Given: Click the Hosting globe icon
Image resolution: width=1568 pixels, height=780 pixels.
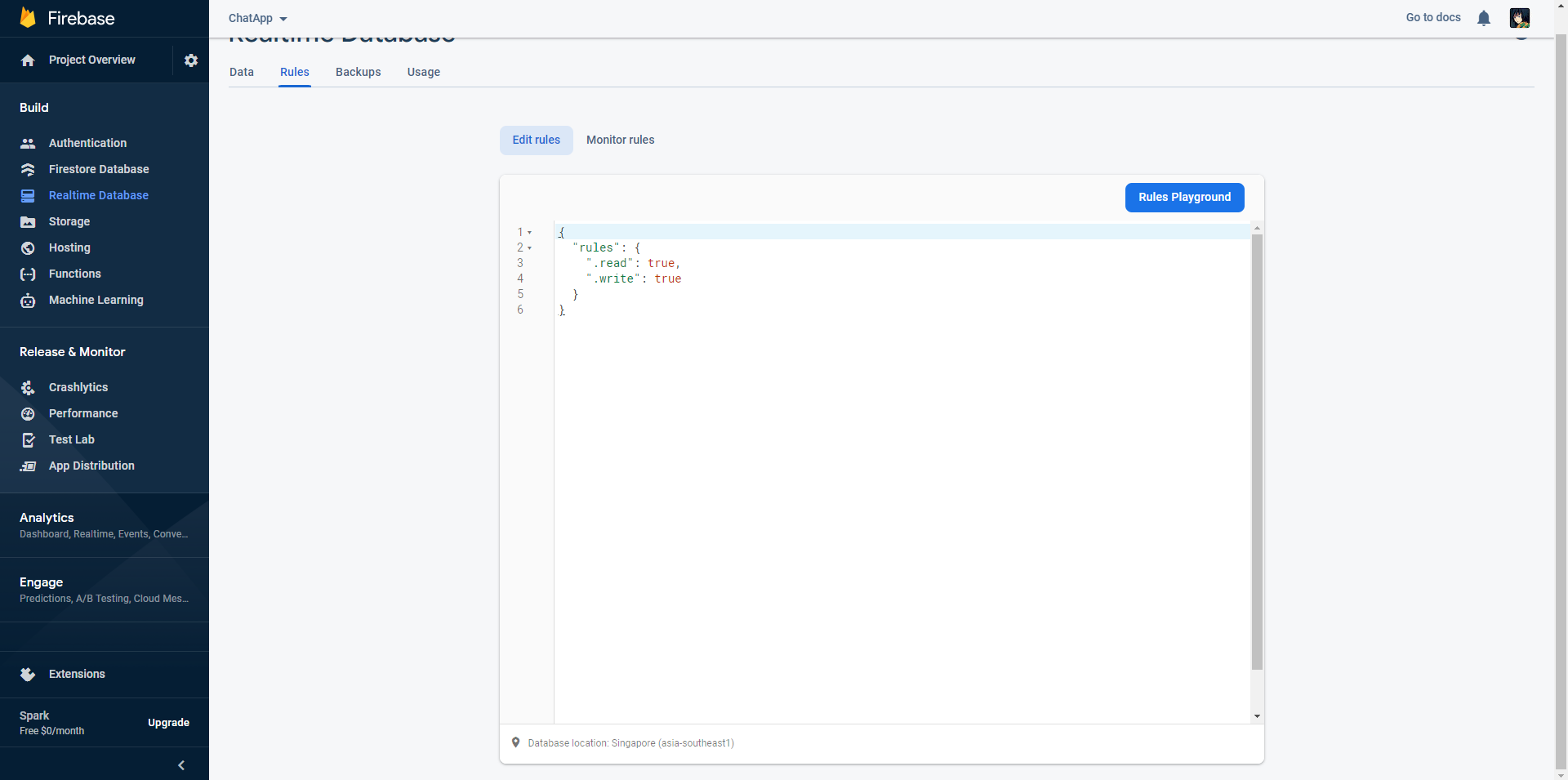Looking at the screenshot, I should pos(28,247).
